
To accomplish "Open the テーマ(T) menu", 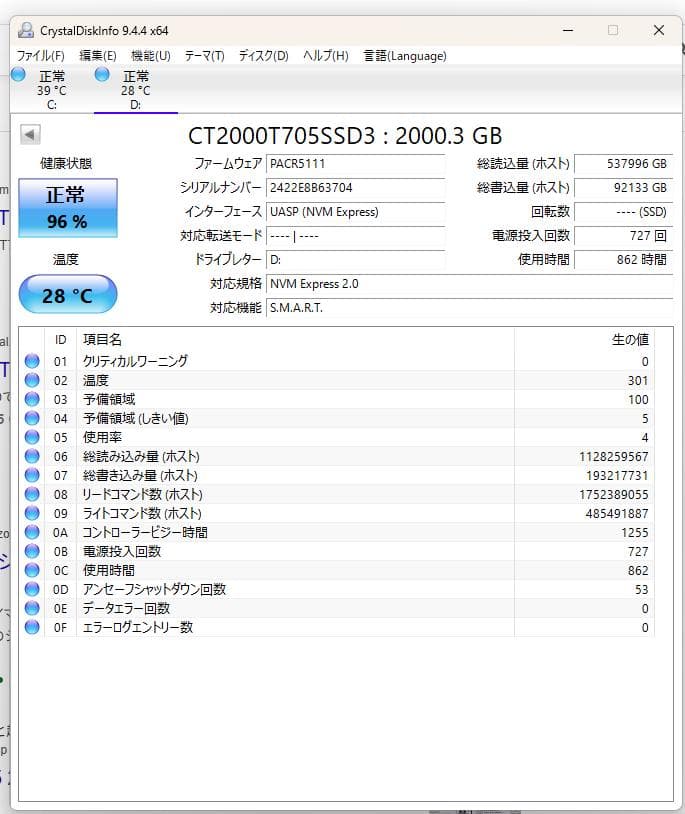I will (204, 56).
